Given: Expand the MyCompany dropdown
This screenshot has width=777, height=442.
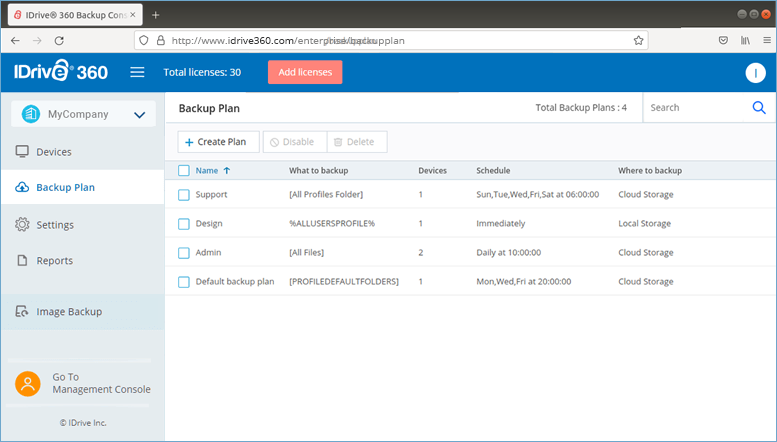Looking at the screenshot, I should tap(138, 115).
